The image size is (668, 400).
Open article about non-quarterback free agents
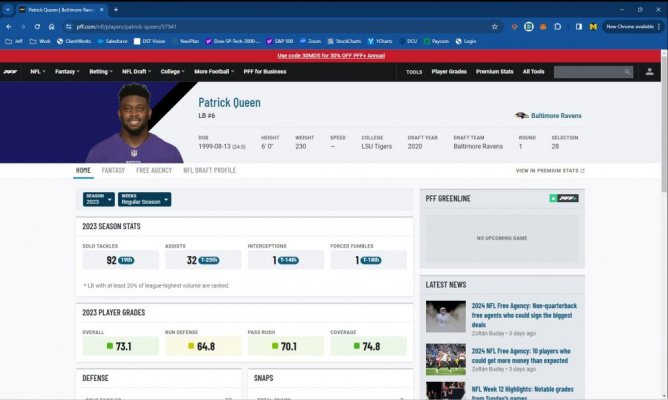(524, 315)
